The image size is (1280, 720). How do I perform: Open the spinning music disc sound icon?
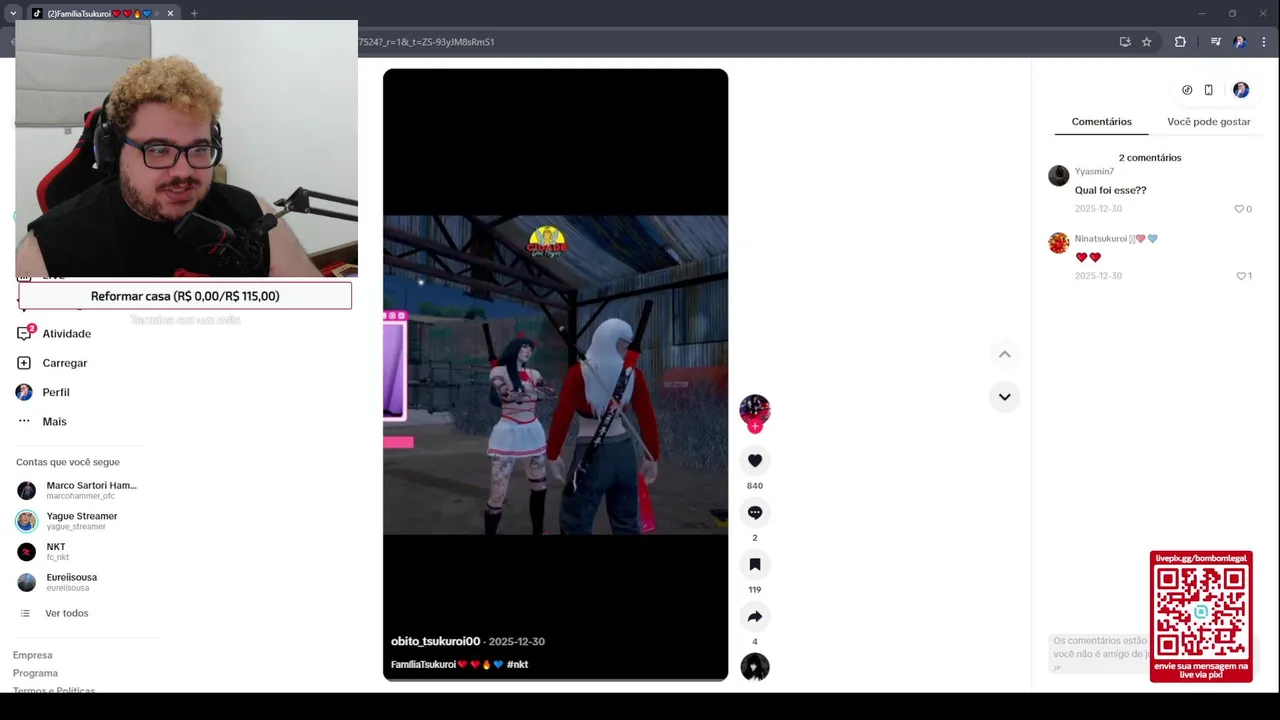click(x=755, y=667)
